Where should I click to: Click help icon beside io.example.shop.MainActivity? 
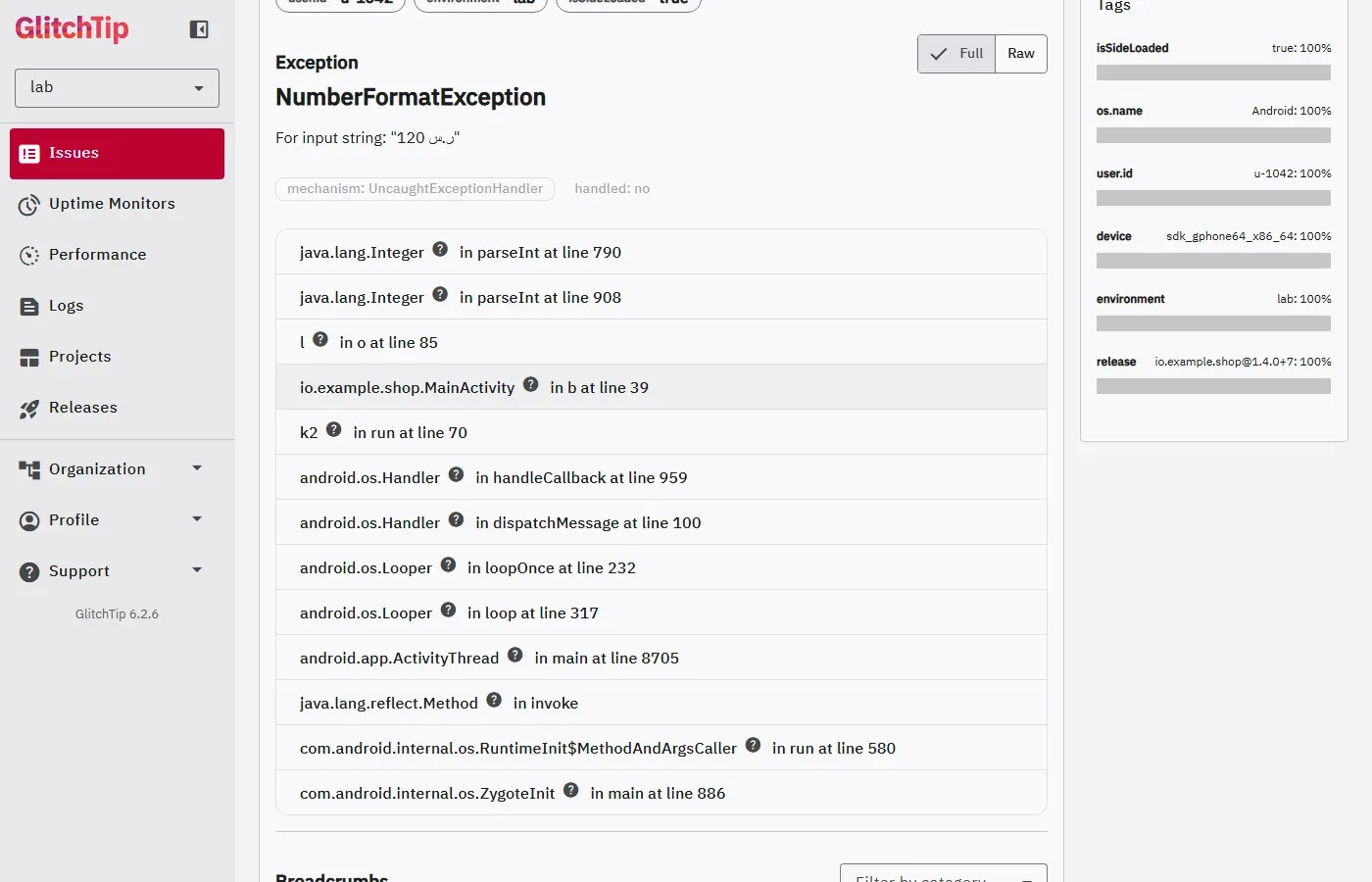click(530, 384)
